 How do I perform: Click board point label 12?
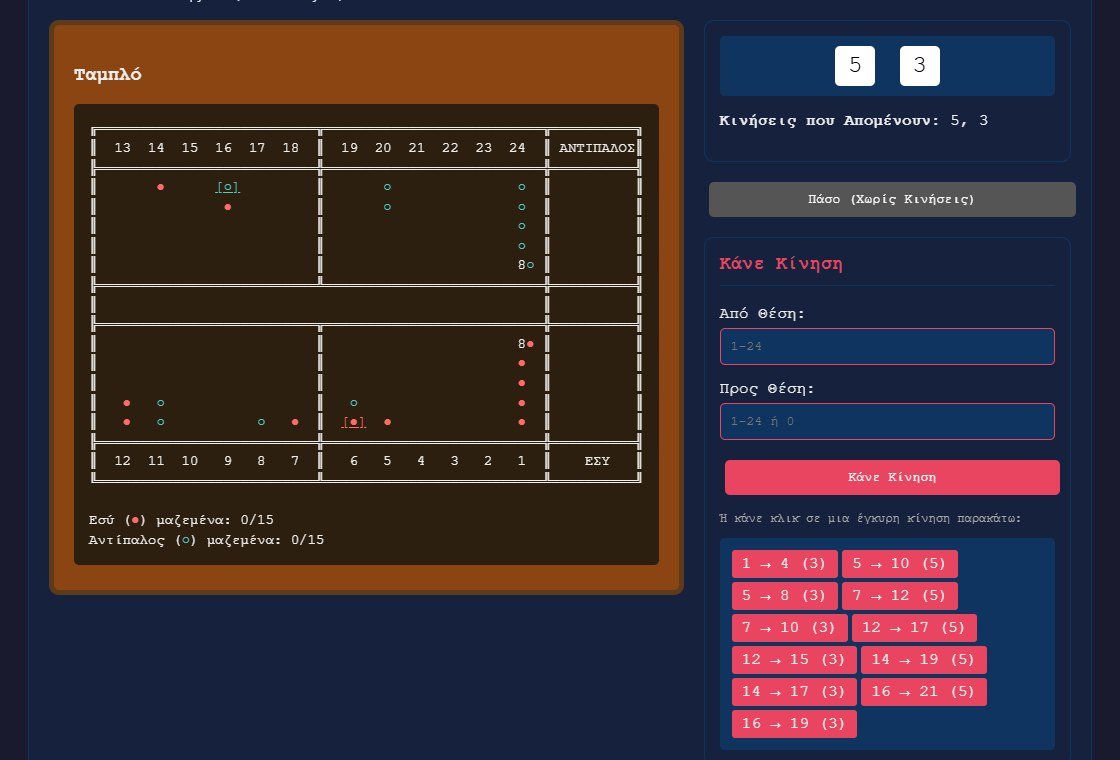[x=123, y=461]
